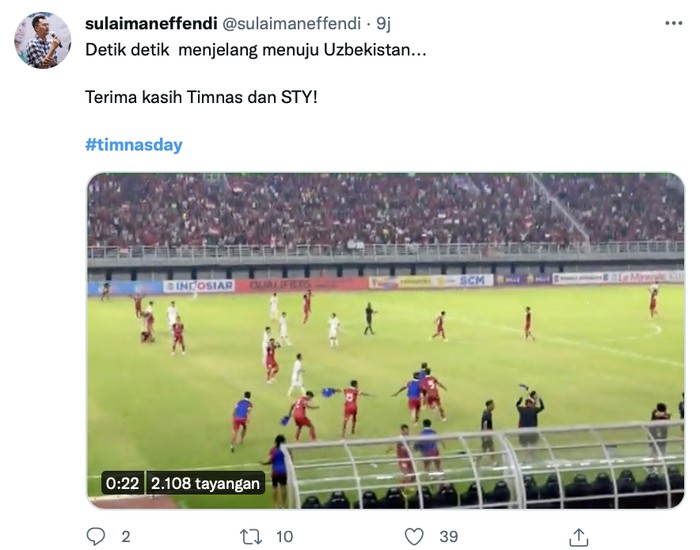
Task: Open sulaimaneffendi's profile avatar
Action: (43, 41)
